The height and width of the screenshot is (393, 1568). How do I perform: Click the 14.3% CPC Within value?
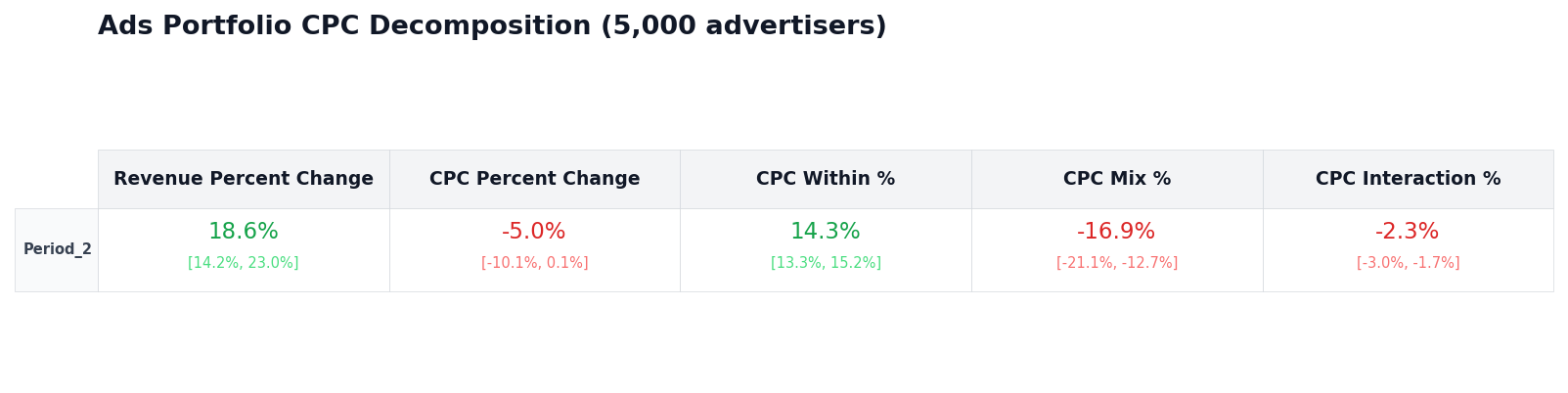[x=826, y=232]
